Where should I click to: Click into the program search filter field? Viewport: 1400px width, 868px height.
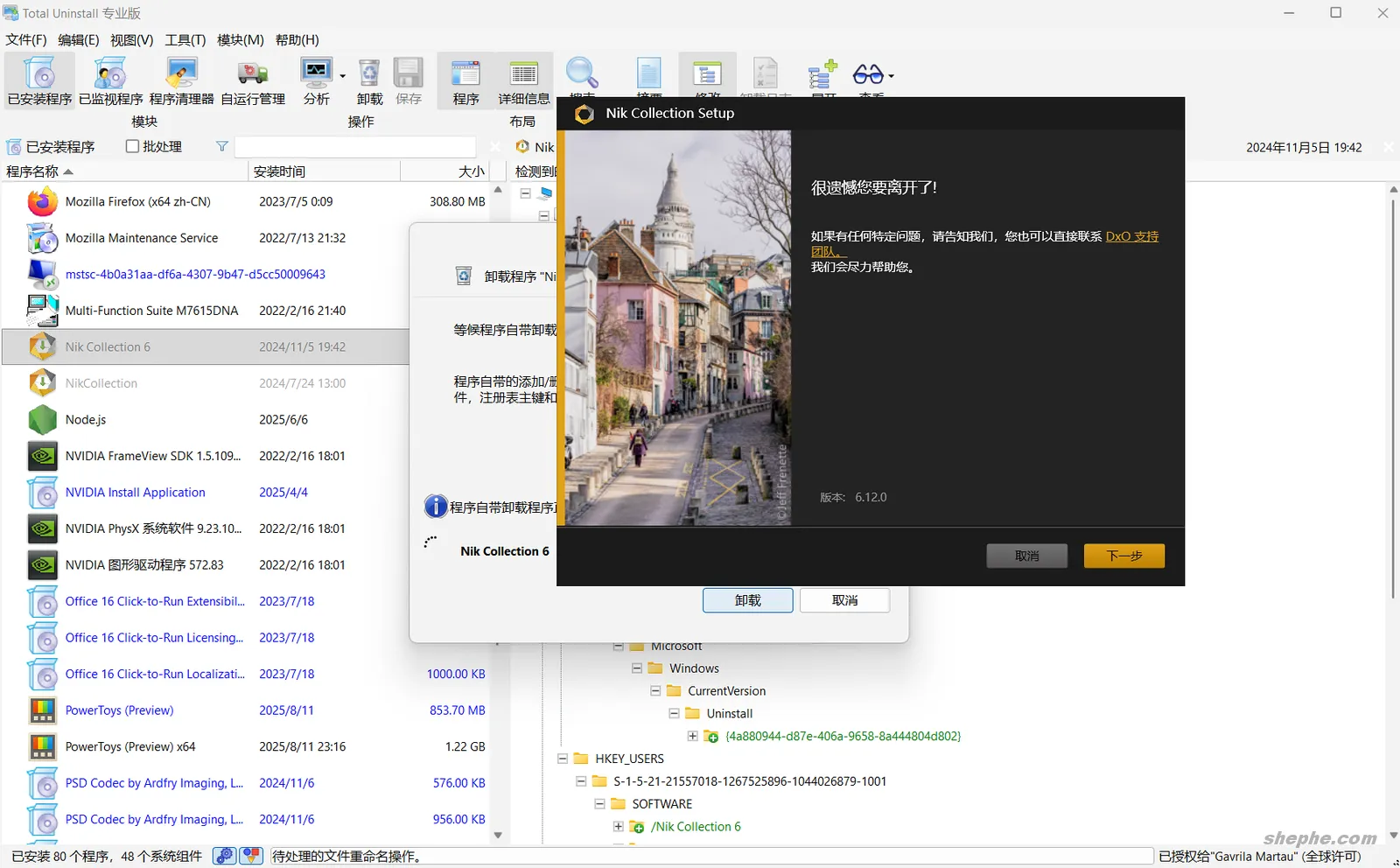[x=354, y=147]
